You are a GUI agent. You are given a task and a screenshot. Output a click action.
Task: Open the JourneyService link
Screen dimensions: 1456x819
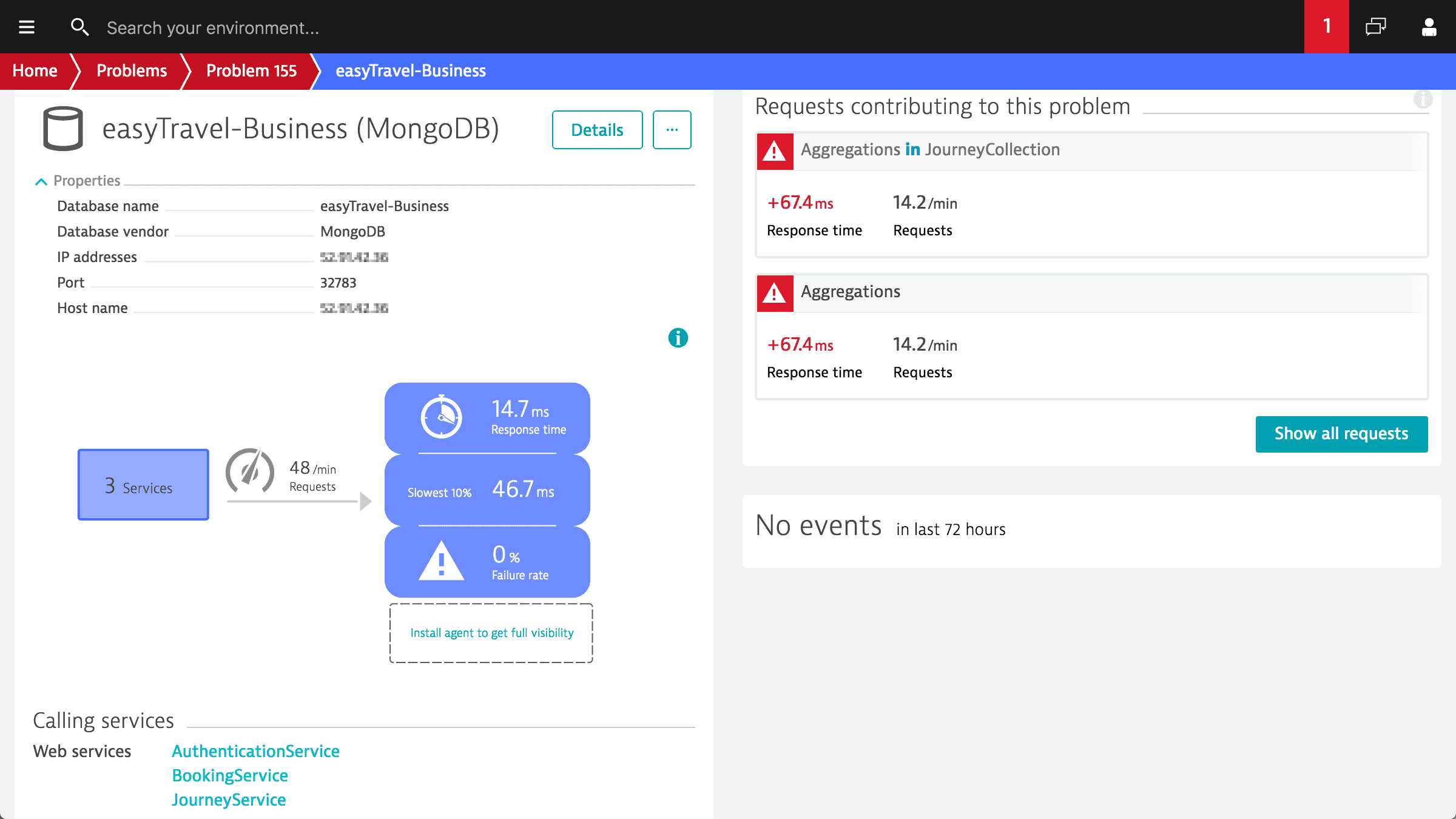click(x=229, y=800)
